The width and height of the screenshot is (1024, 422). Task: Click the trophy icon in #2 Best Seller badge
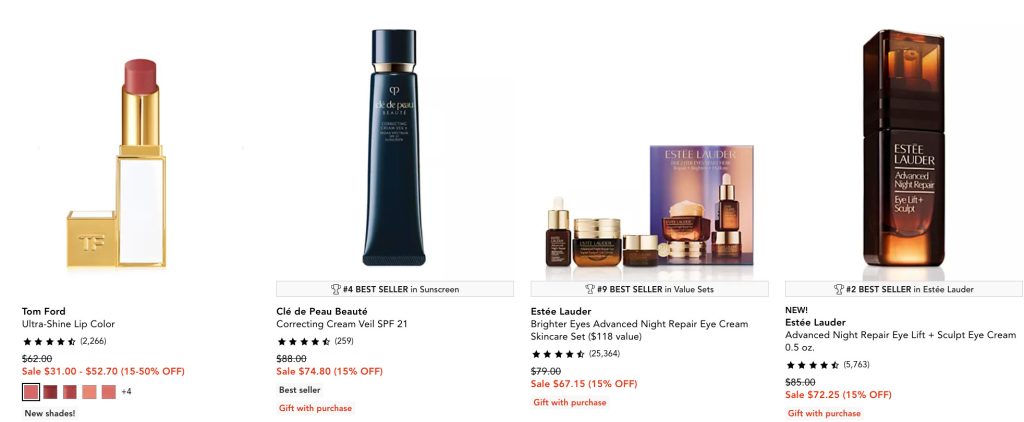click(839, 289)
